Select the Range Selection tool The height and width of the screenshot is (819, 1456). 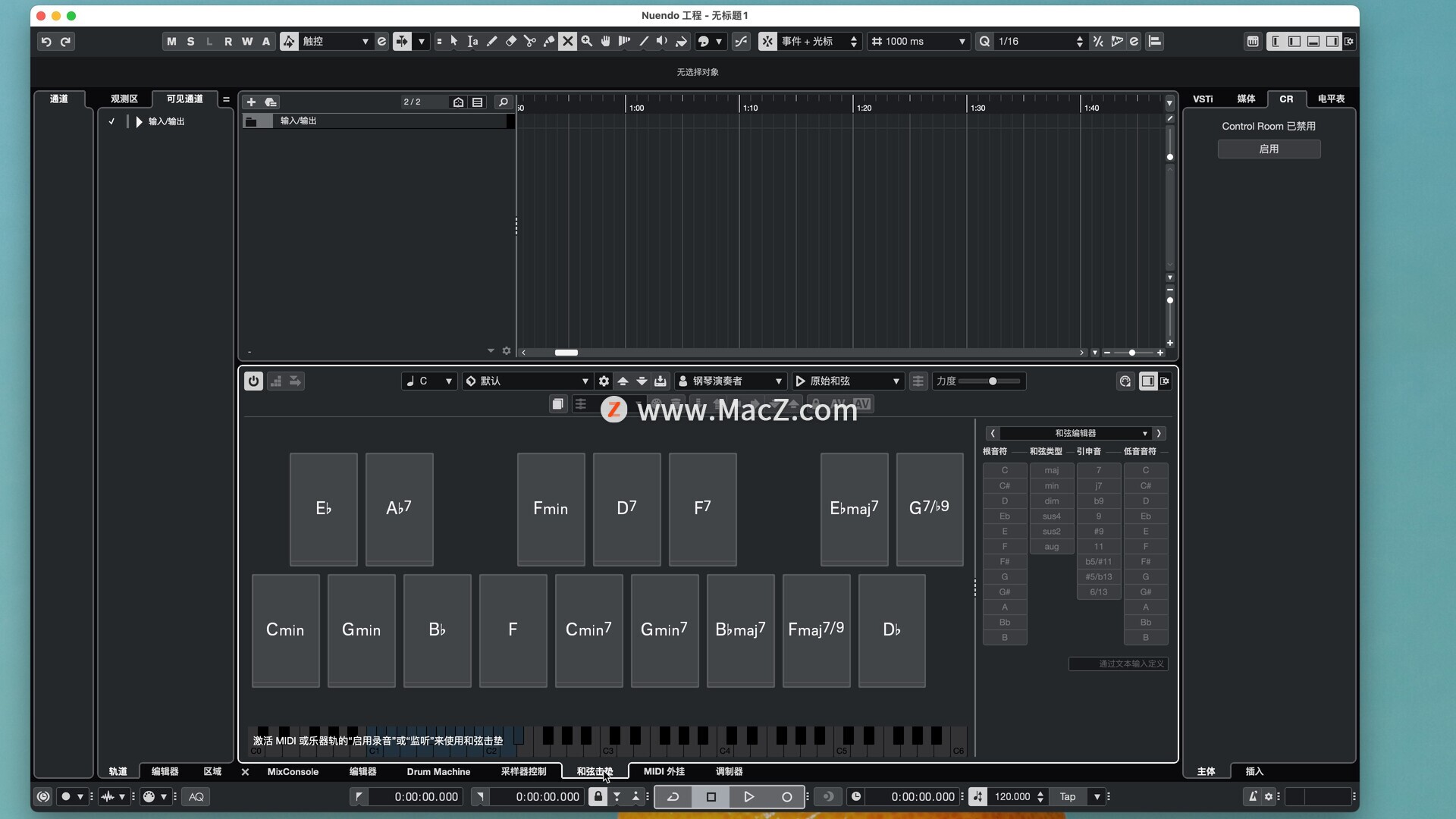(472, 41)
